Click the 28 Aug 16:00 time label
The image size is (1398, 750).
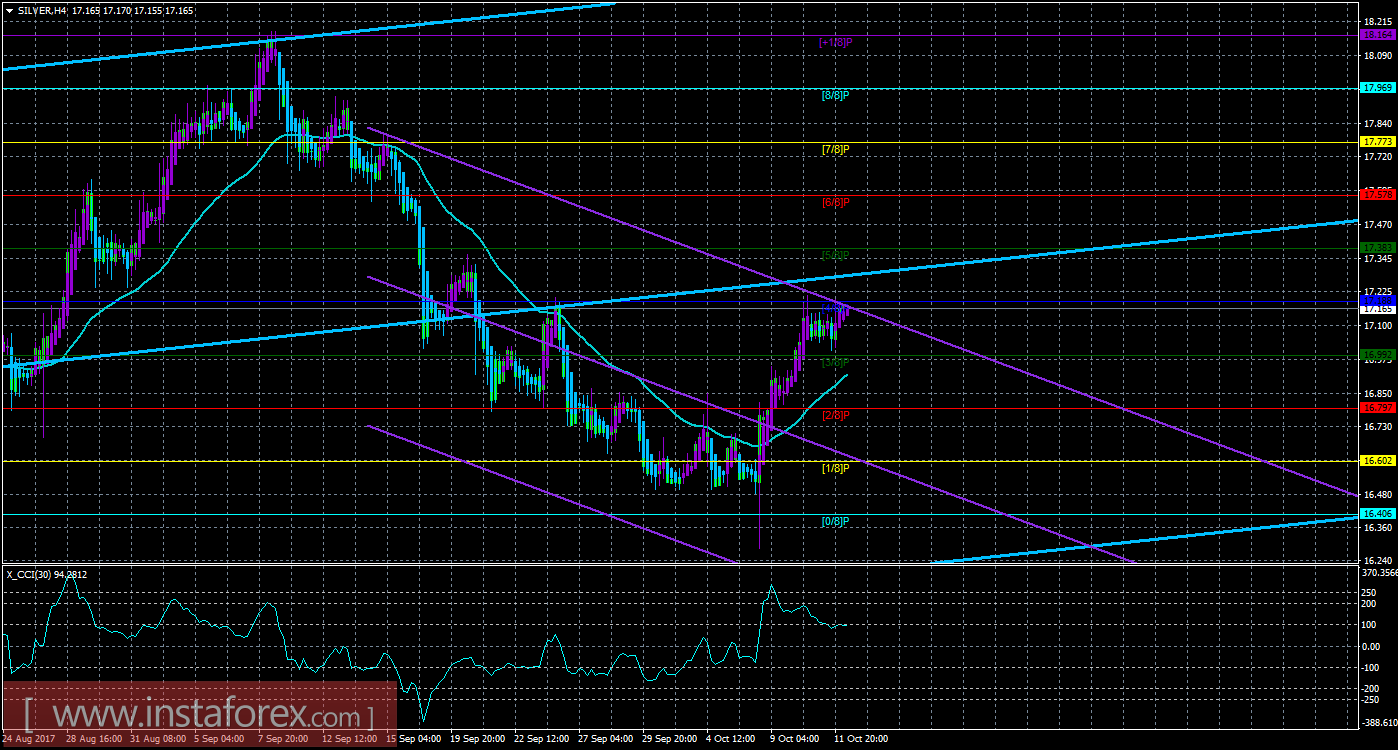(95, 740)
